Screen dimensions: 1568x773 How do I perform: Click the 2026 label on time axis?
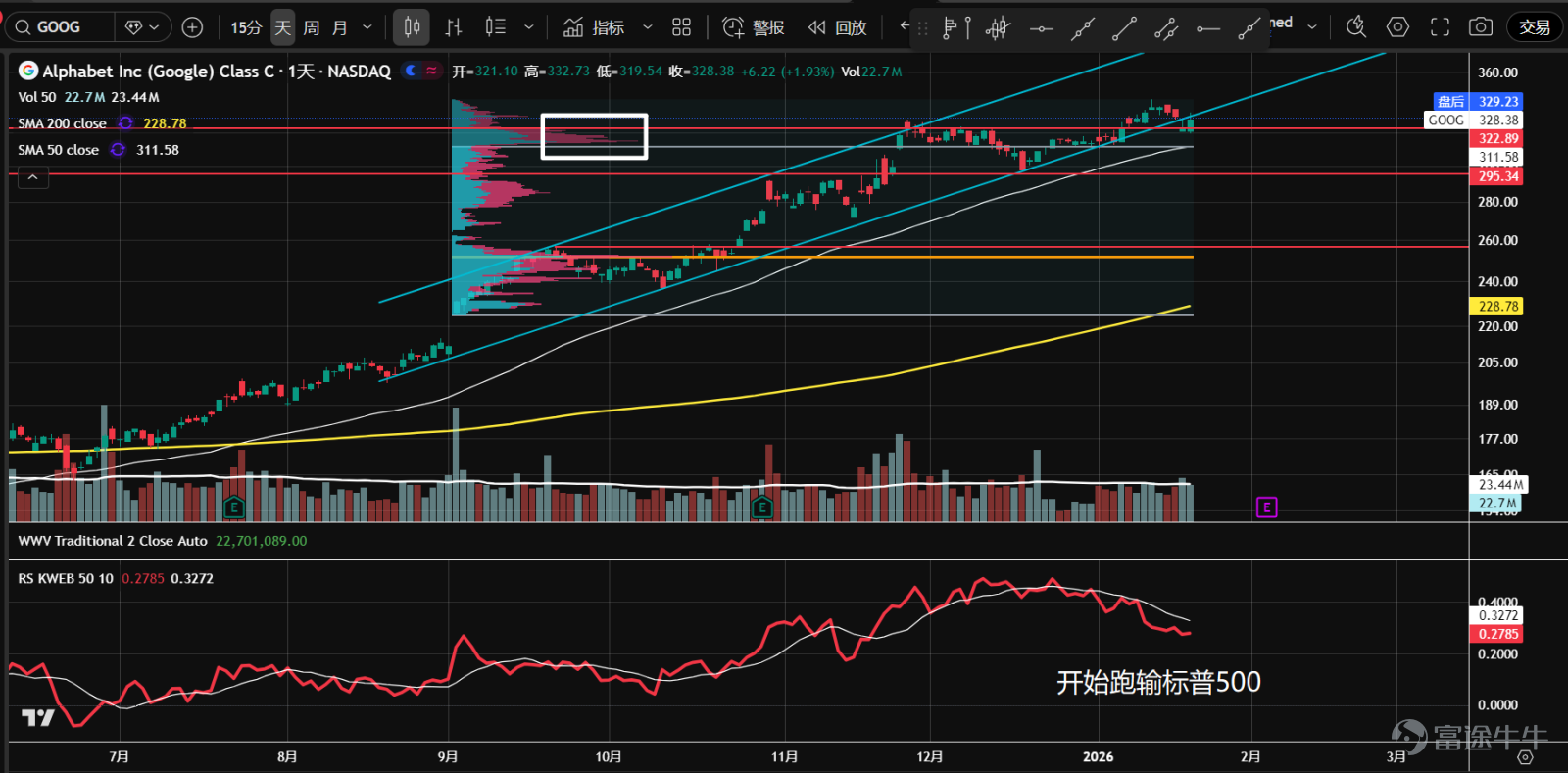1099,757
